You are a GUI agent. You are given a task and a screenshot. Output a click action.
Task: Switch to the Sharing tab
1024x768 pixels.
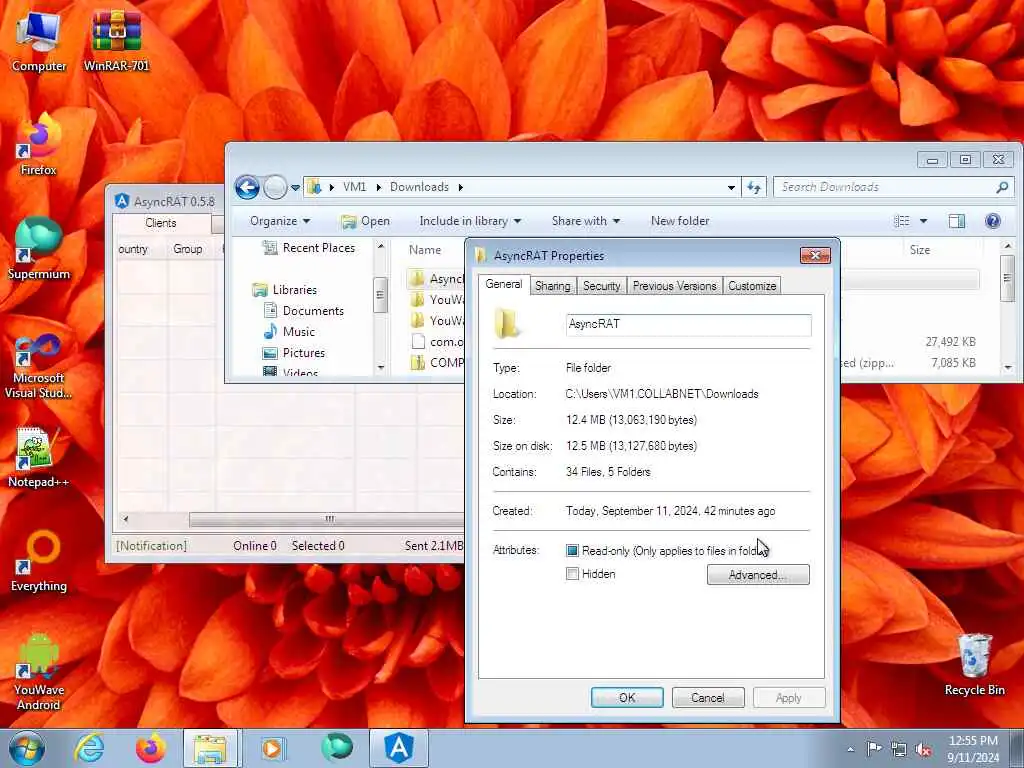point(552,286)
